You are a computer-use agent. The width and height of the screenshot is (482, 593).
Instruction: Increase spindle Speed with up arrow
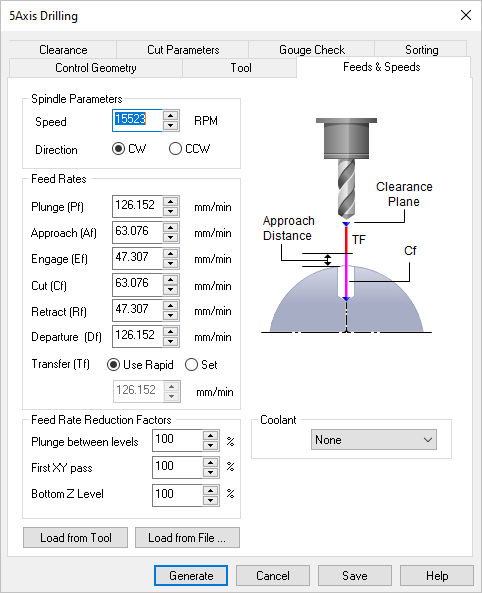tap(171, 116)
